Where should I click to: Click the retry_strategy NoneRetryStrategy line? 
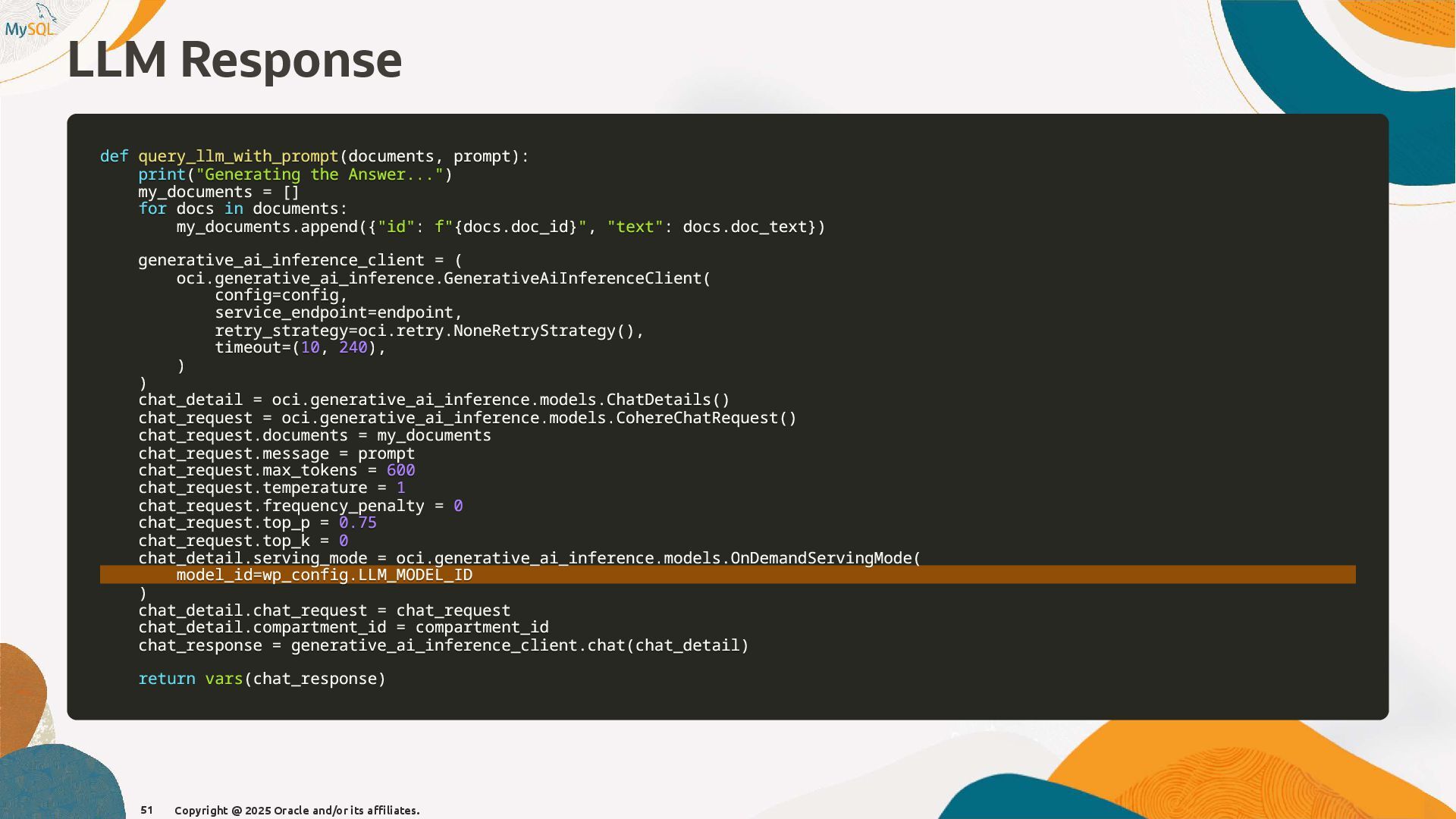point(428,331)
